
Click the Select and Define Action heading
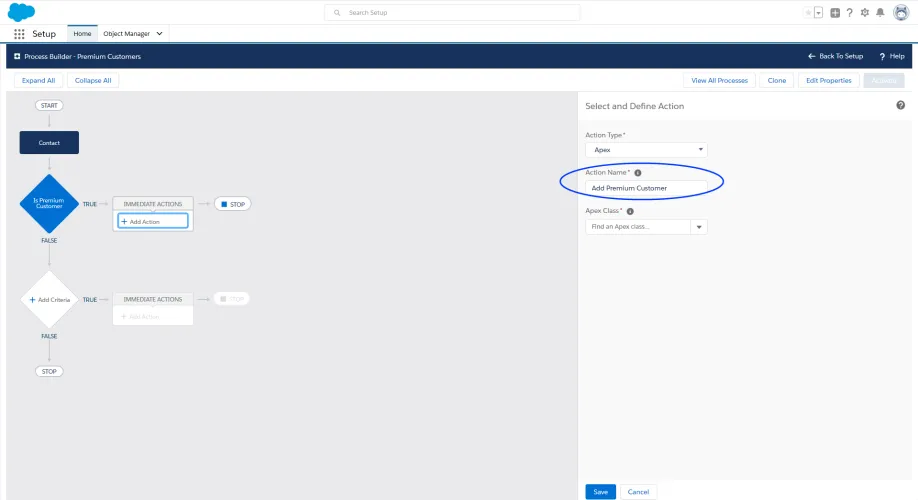[635, 106]
